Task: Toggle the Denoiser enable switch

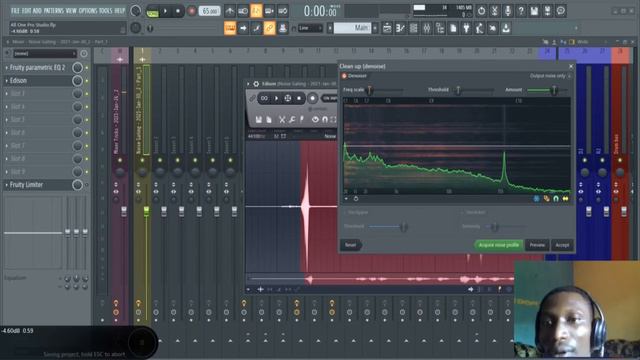Action: [344, 76]
